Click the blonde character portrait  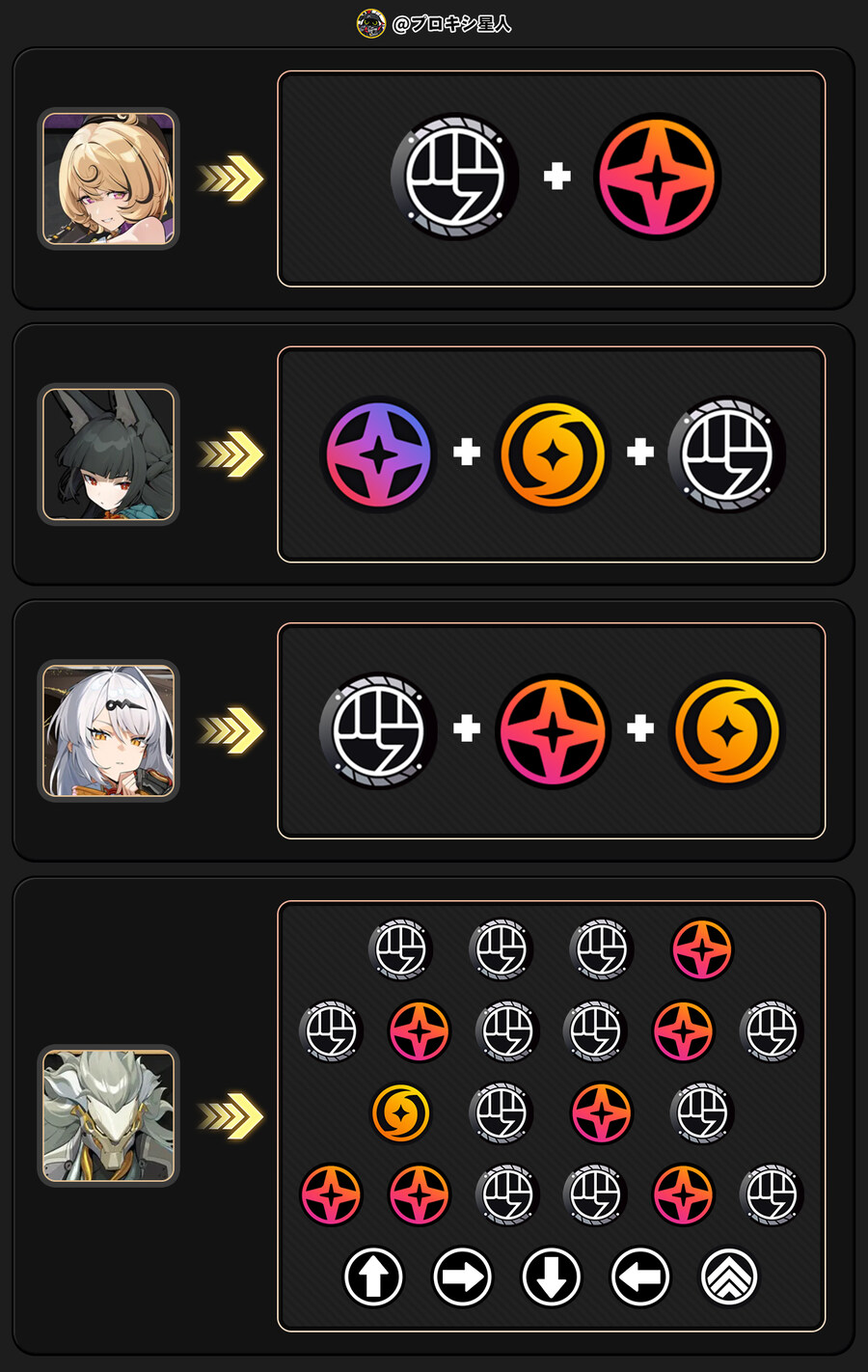pos(109,178)
